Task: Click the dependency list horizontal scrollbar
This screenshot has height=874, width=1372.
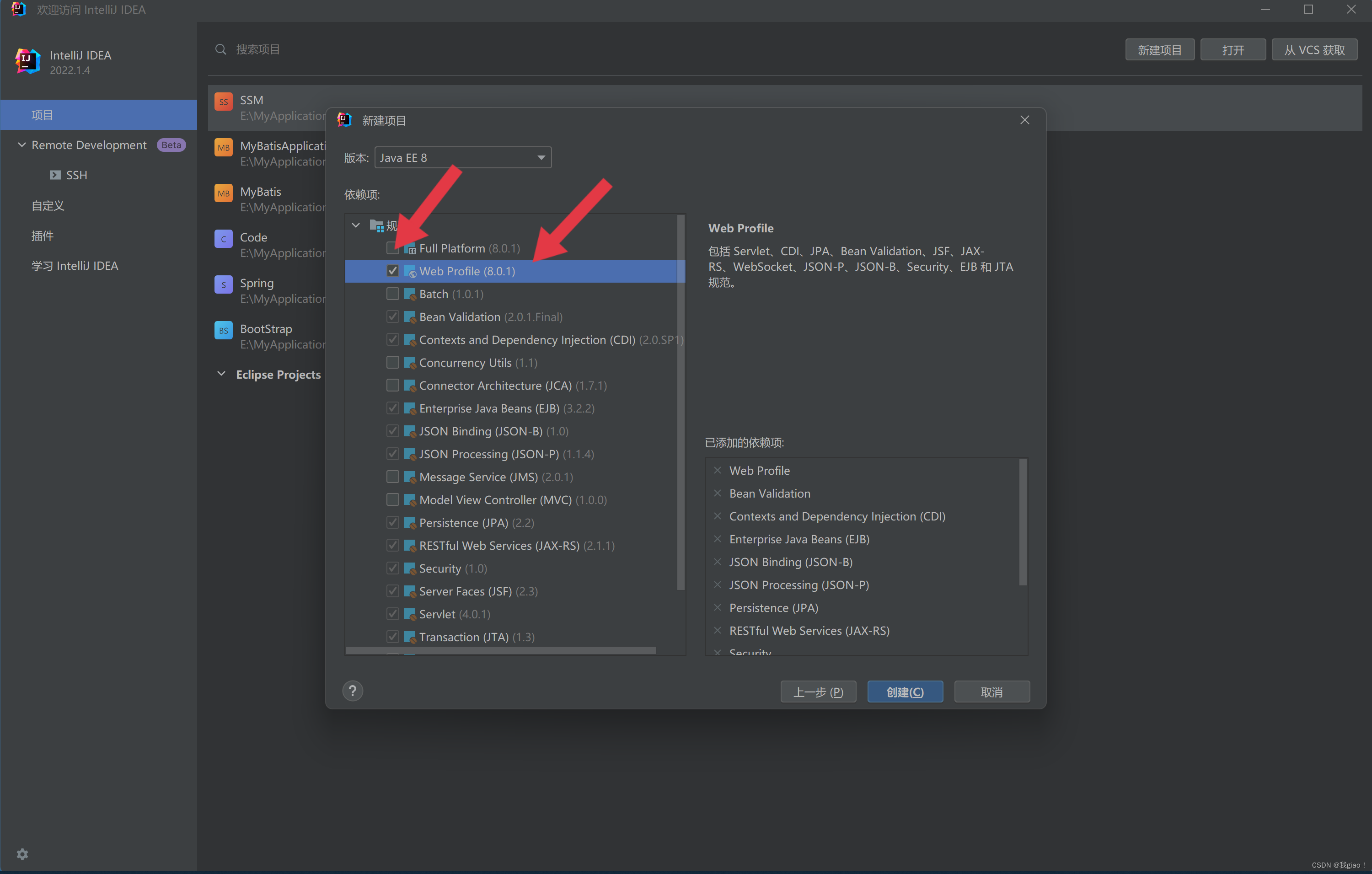Action: tap(501, 650)
